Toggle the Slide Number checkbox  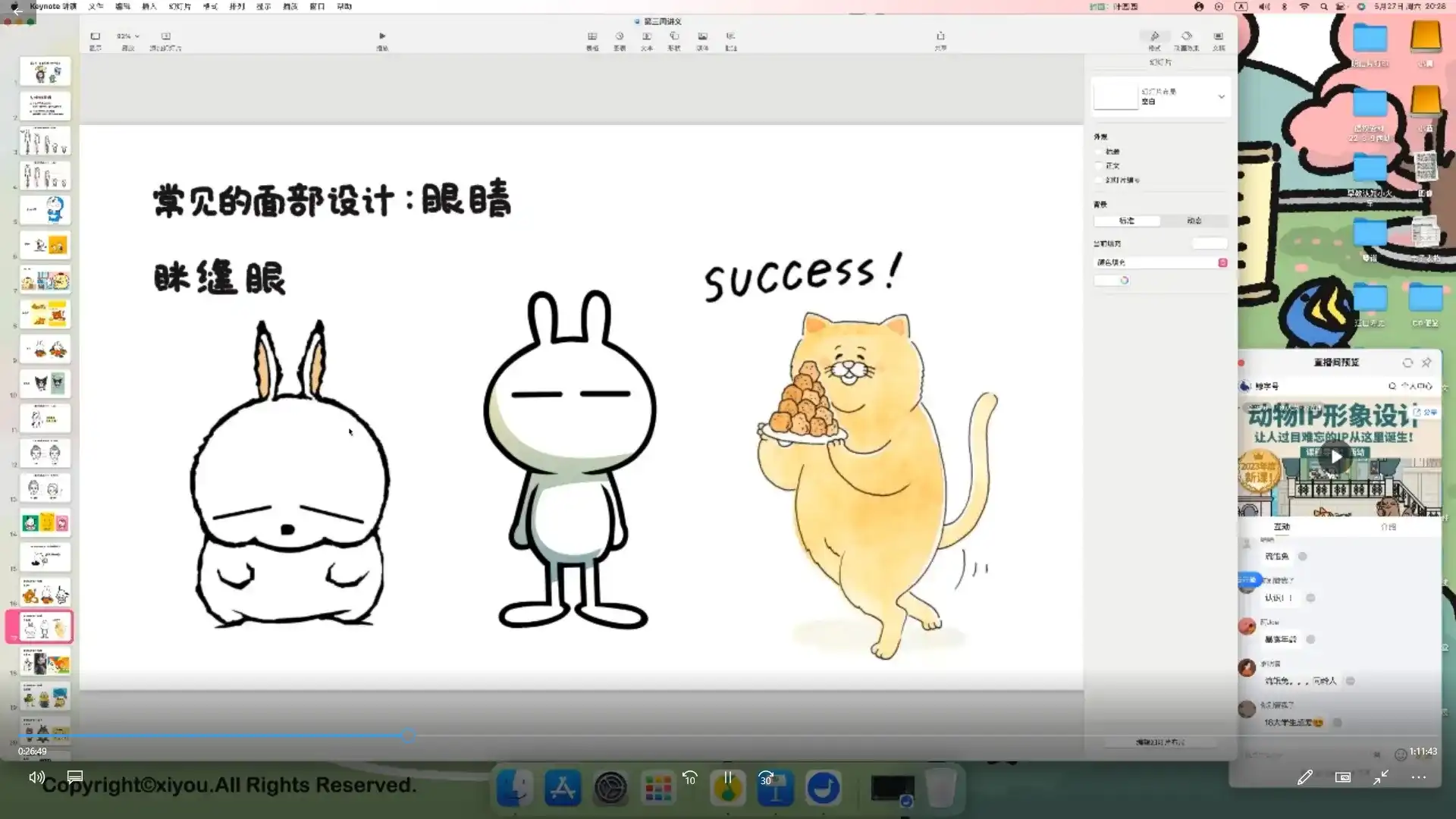1099,180
